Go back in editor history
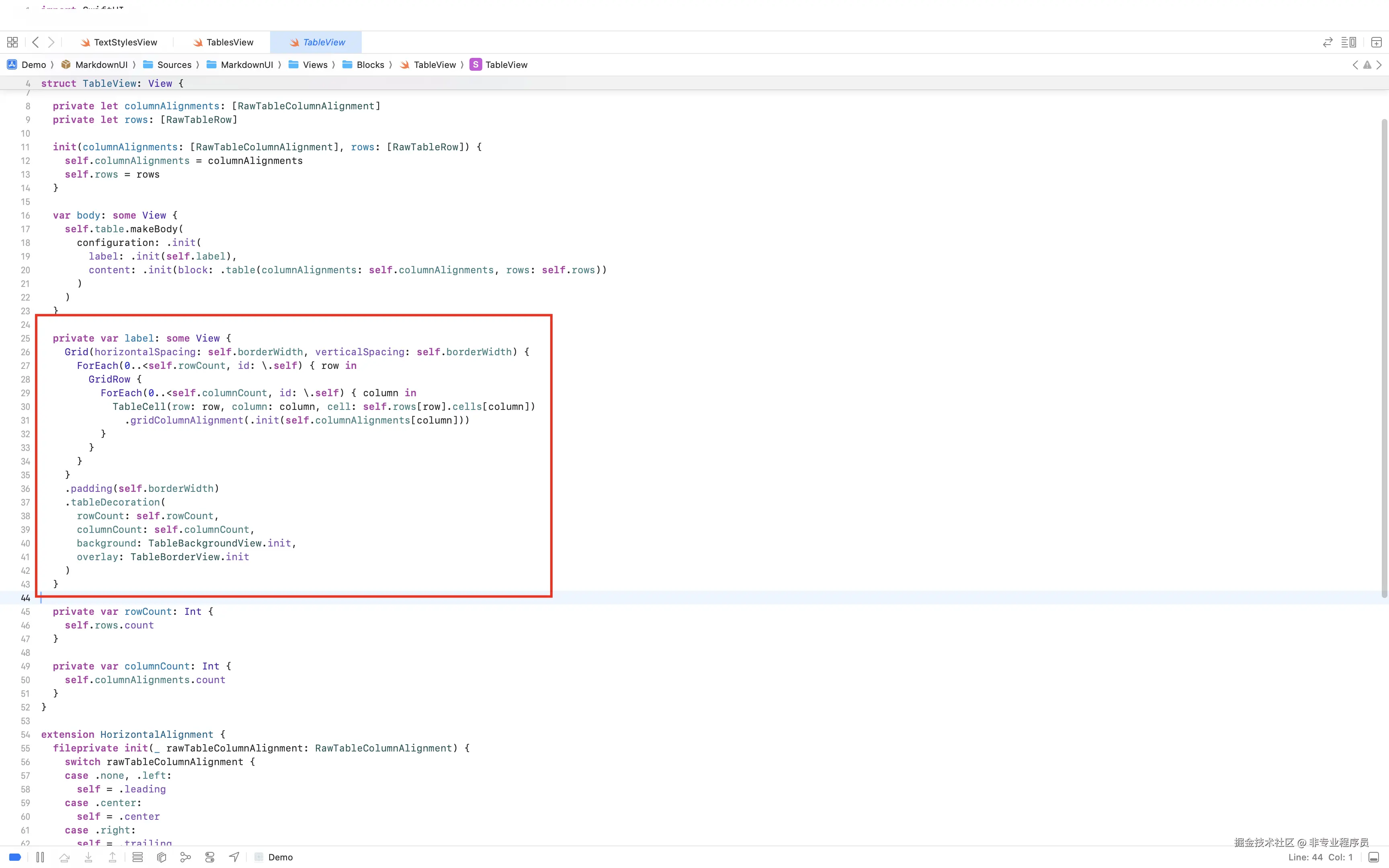The image size is (1389, 868). coord(36,42)
